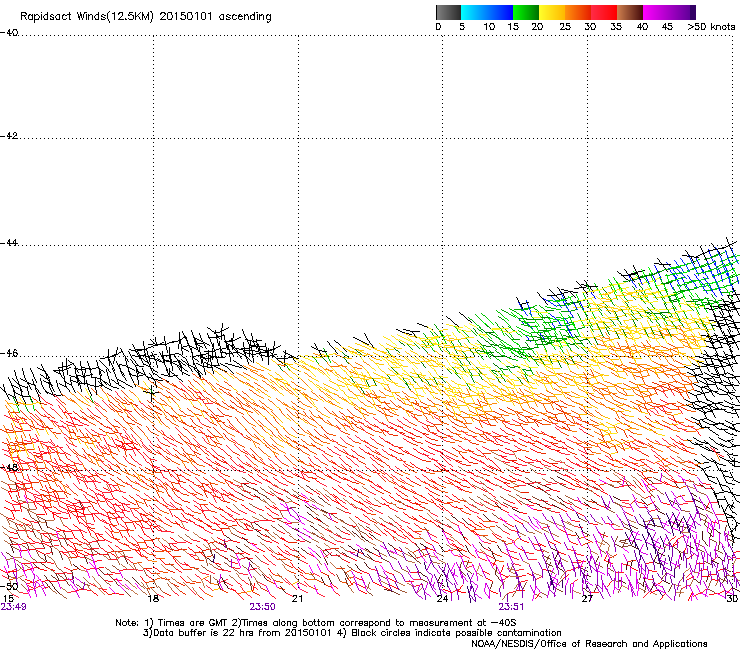Click the Rapidscat Winds 20150101 ascending title
Screen dimensions: 740x650
tap(146, 17)
